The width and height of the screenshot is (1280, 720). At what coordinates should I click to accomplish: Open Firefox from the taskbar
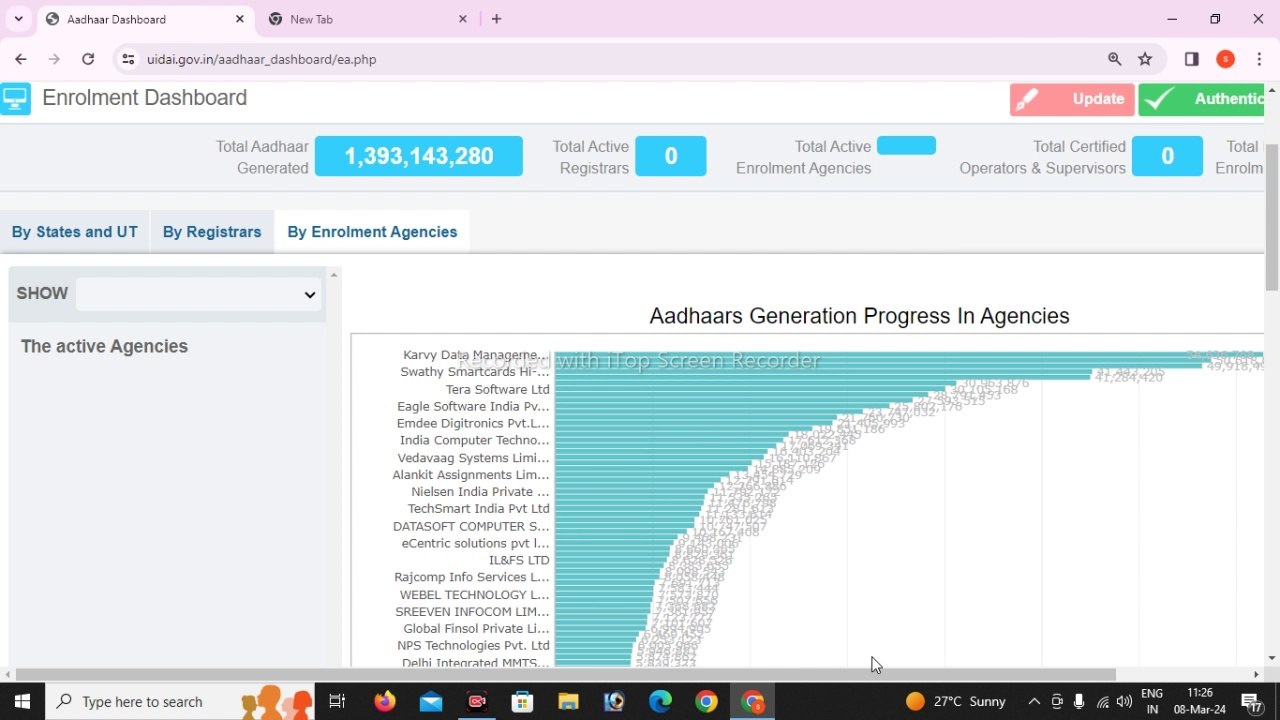(385, 701)
